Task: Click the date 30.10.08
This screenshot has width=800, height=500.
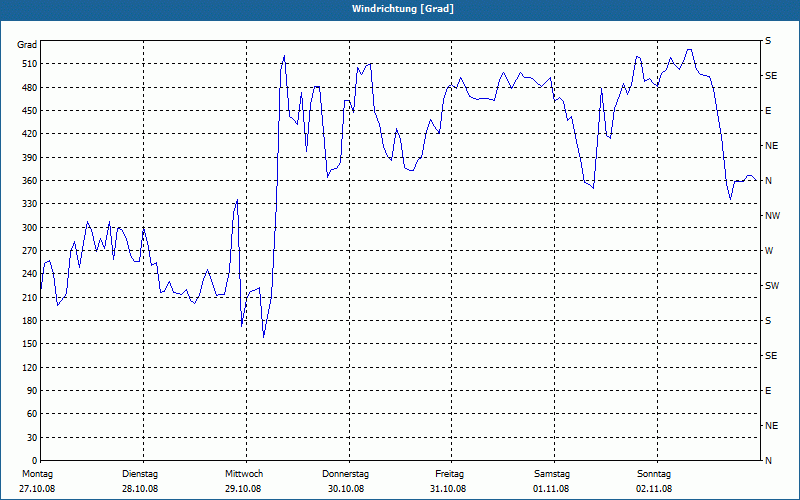Action: click(x=346, y=489)
